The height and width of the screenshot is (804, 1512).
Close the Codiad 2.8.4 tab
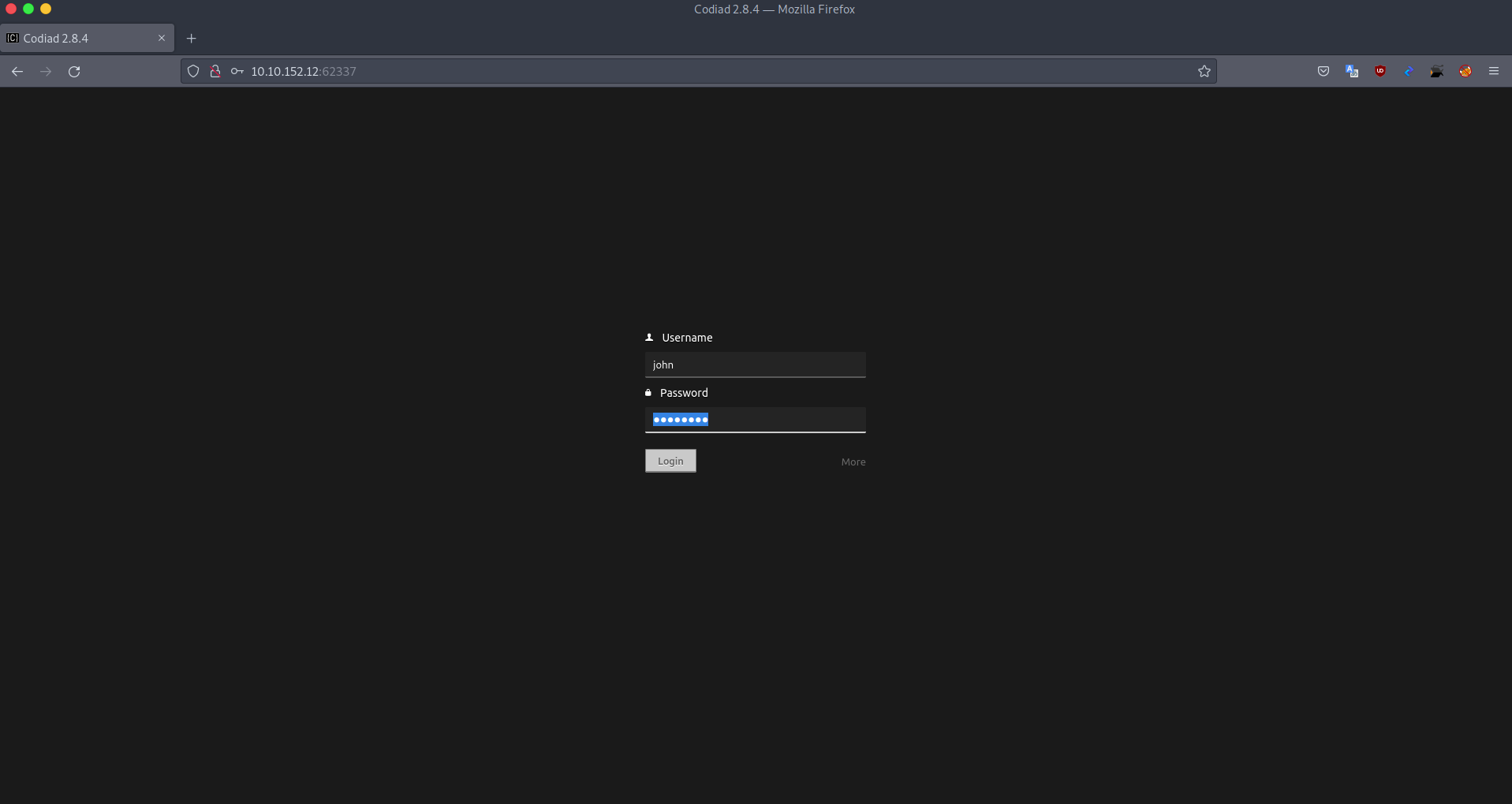pos(162,39)
